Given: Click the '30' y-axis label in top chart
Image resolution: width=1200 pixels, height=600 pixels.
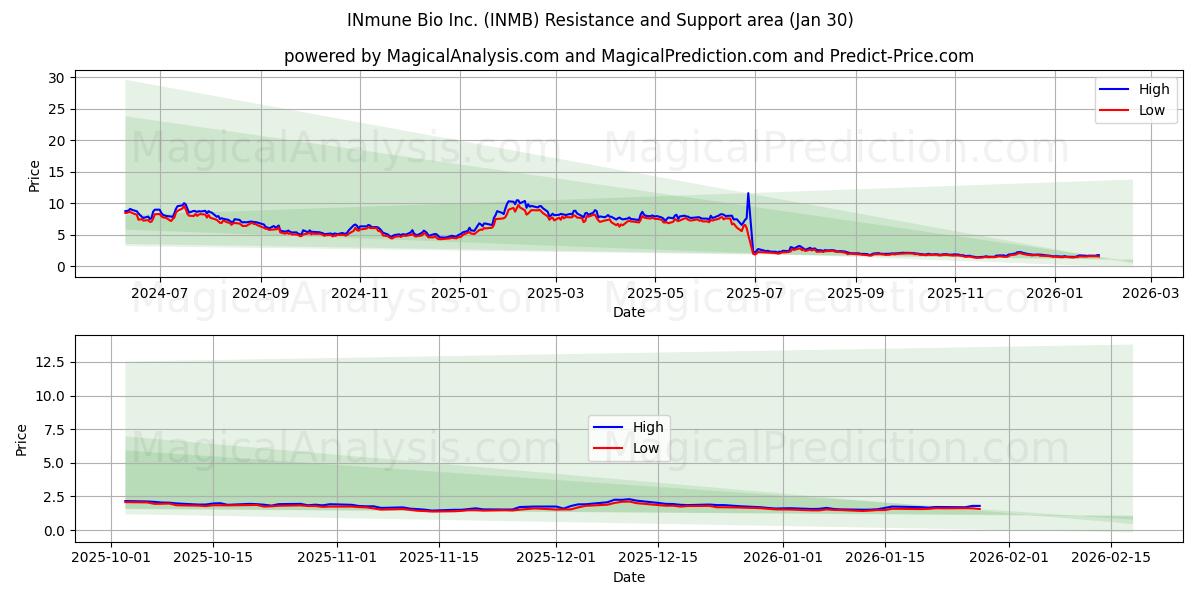Looking at the screenshot, I should coord(56,78).
